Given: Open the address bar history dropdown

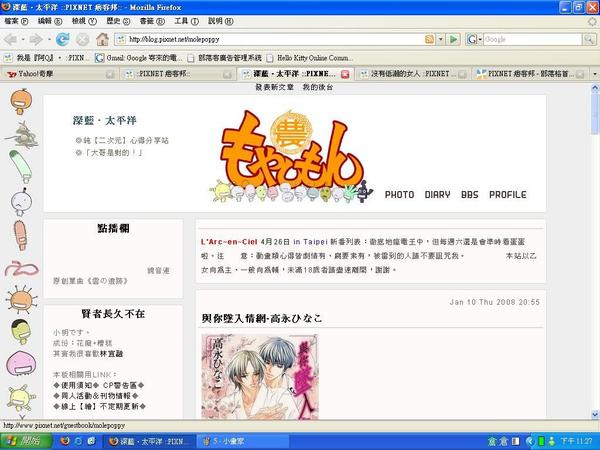Looking at the screenshot, I should click(440, 39).
